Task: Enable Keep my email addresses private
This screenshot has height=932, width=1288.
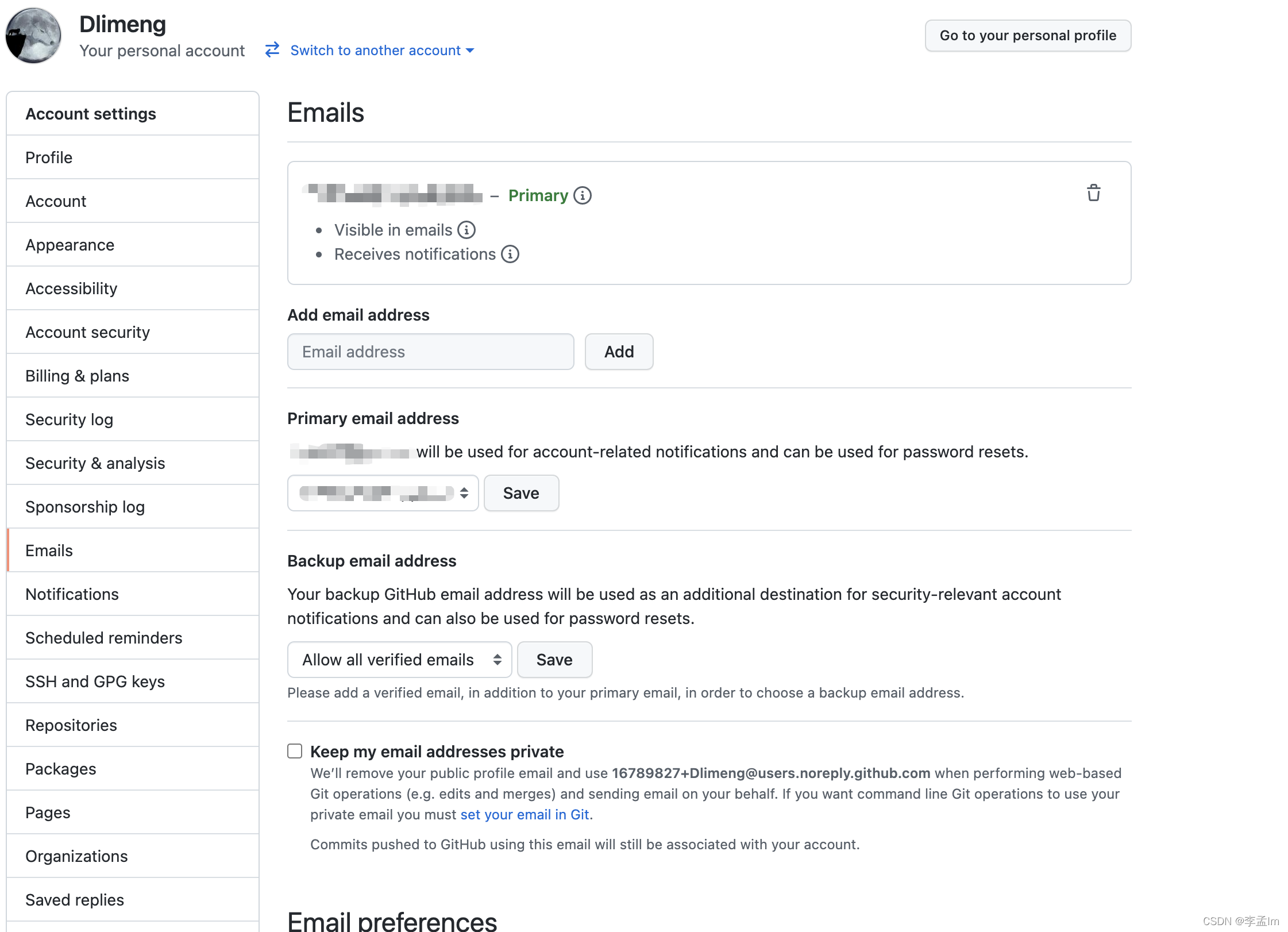Action: click(x=295, y=751)
